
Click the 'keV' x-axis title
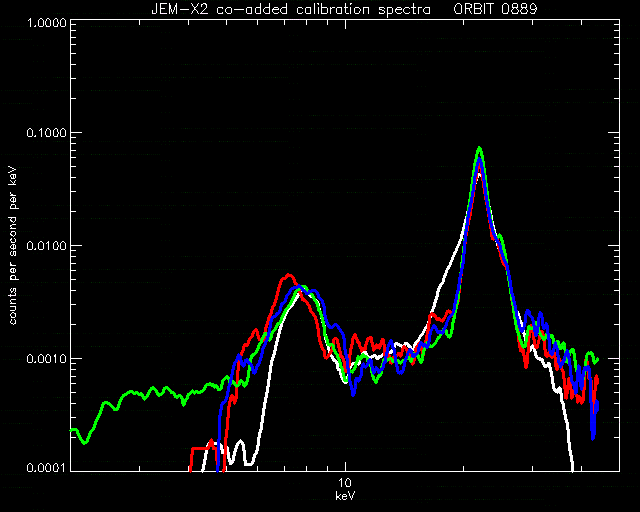click(x=345, y=496)
